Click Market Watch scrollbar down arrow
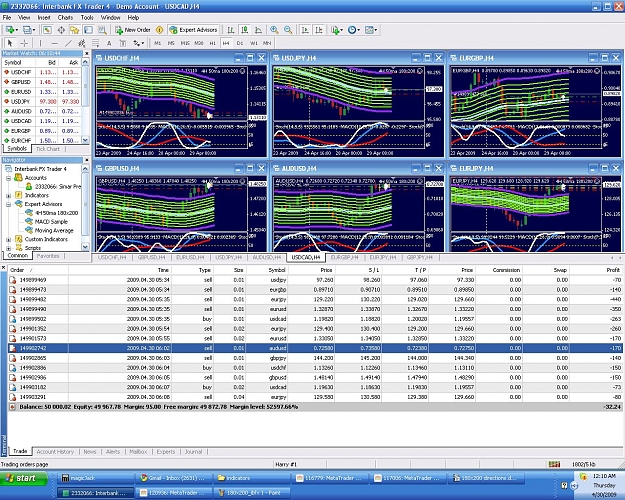The height and width of the screenshot is (500, 625). click(85, 140)
